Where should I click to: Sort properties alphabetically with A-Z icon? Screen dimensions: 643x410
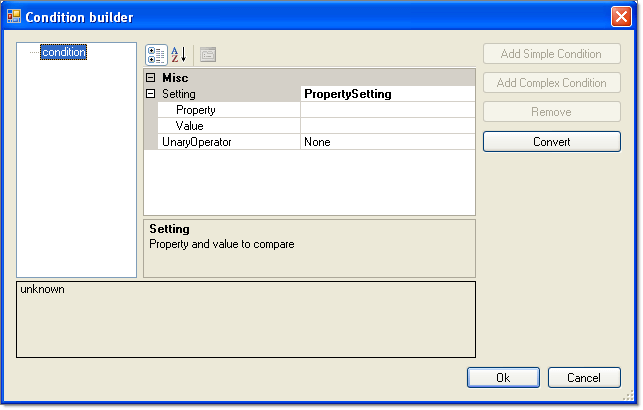179,55
